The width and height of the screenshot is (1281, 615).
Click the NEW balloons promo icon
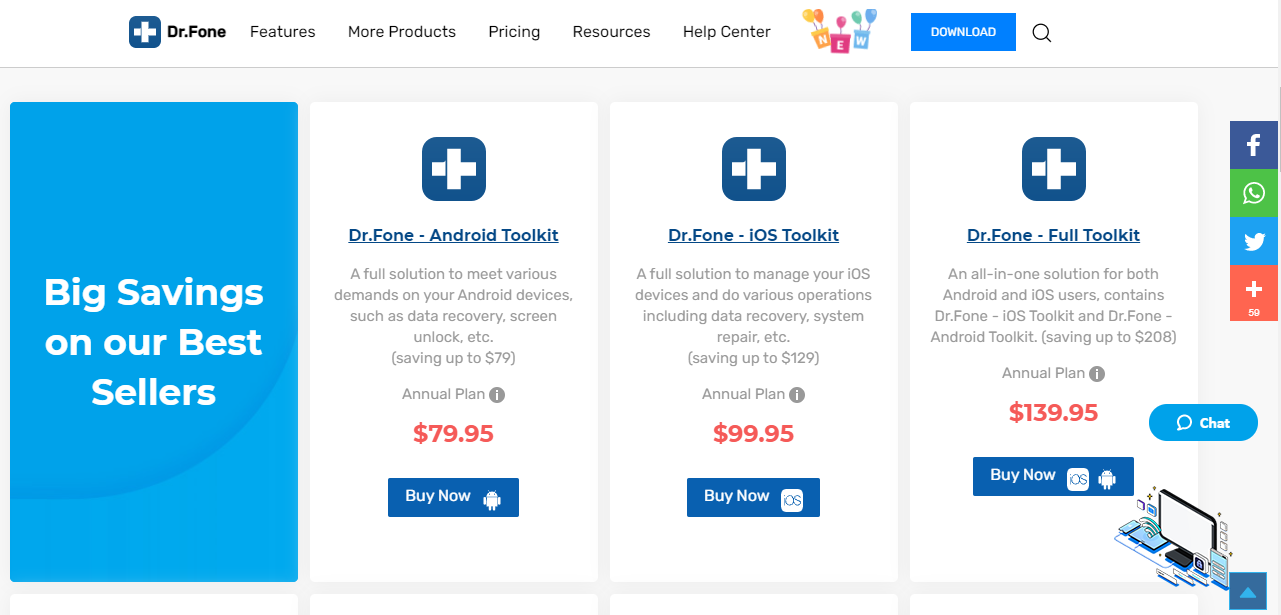840,31
